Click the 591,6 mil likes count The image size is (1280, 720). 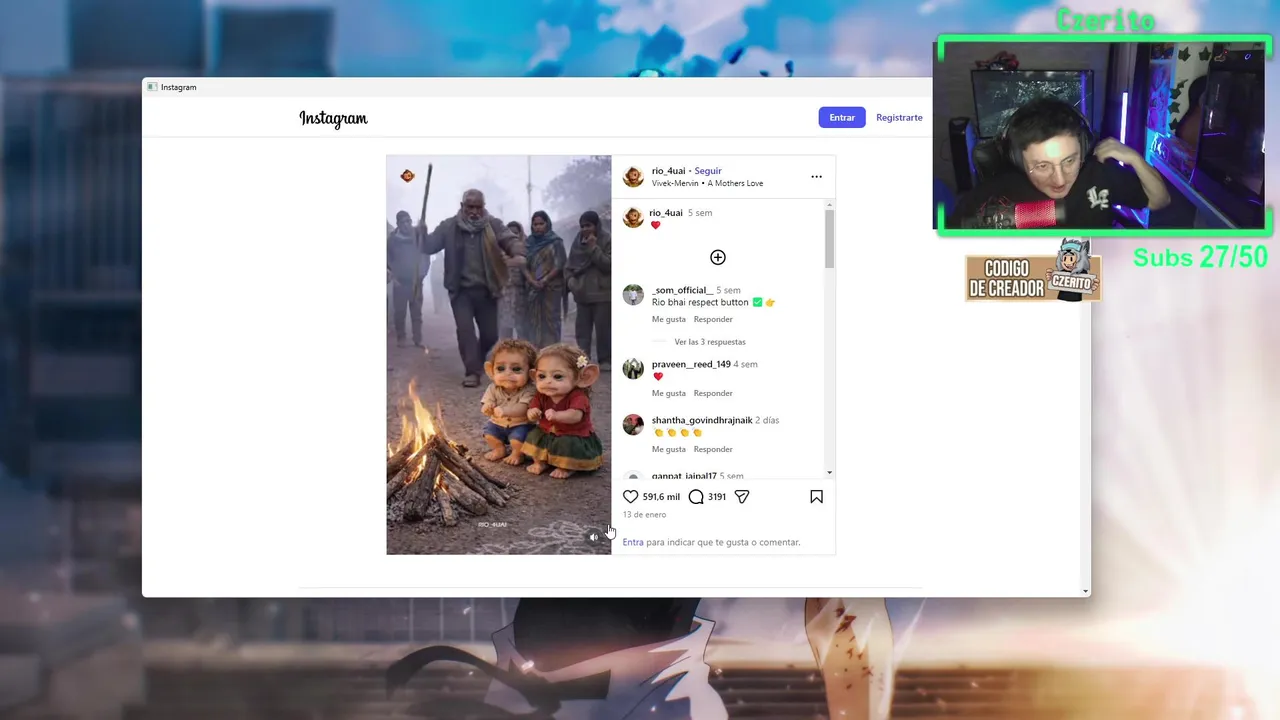(x=661, y=497)
